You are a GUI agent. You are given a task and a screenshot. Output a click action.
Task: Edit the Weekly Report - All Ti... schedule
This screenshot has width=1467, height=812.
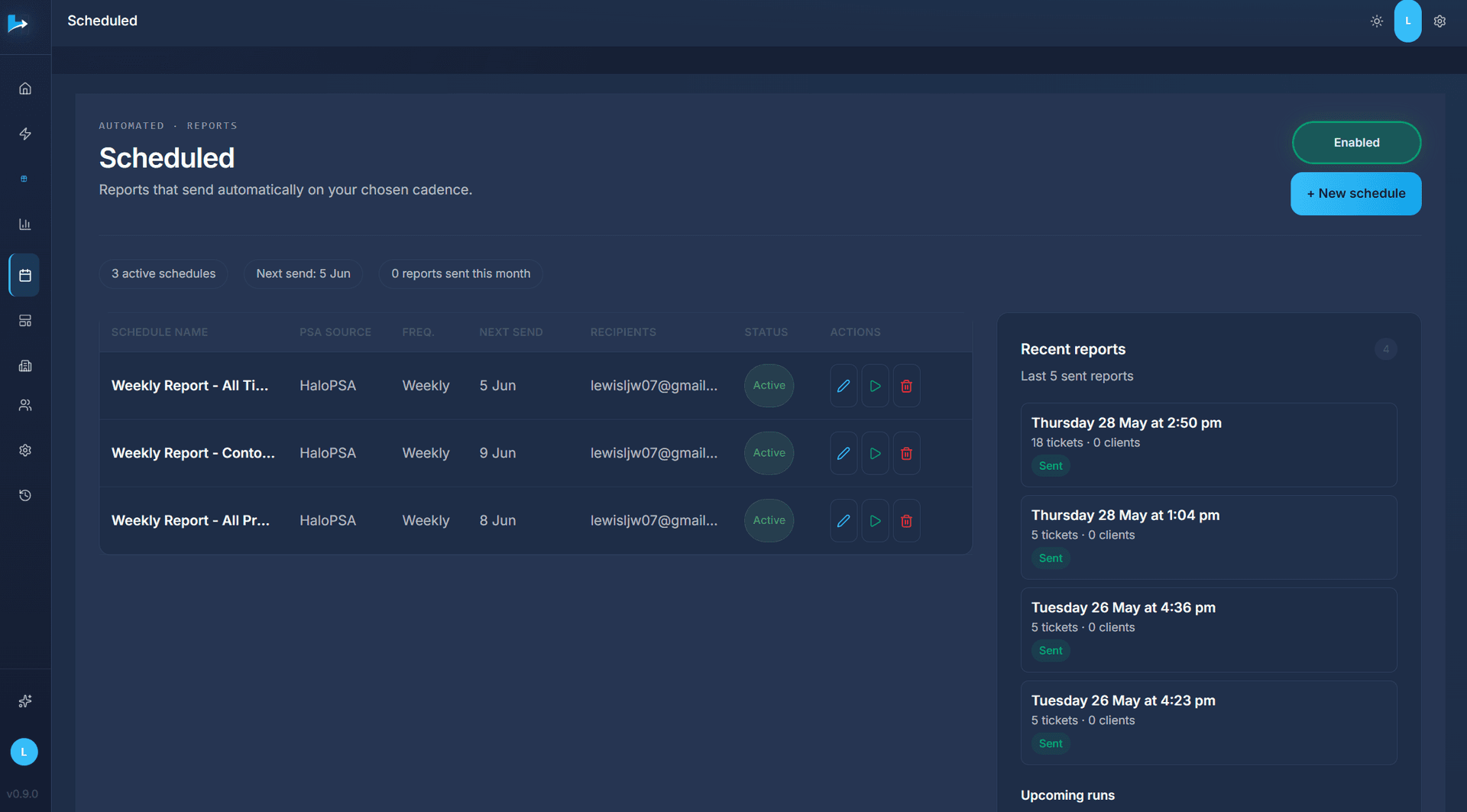click(844, 386)
